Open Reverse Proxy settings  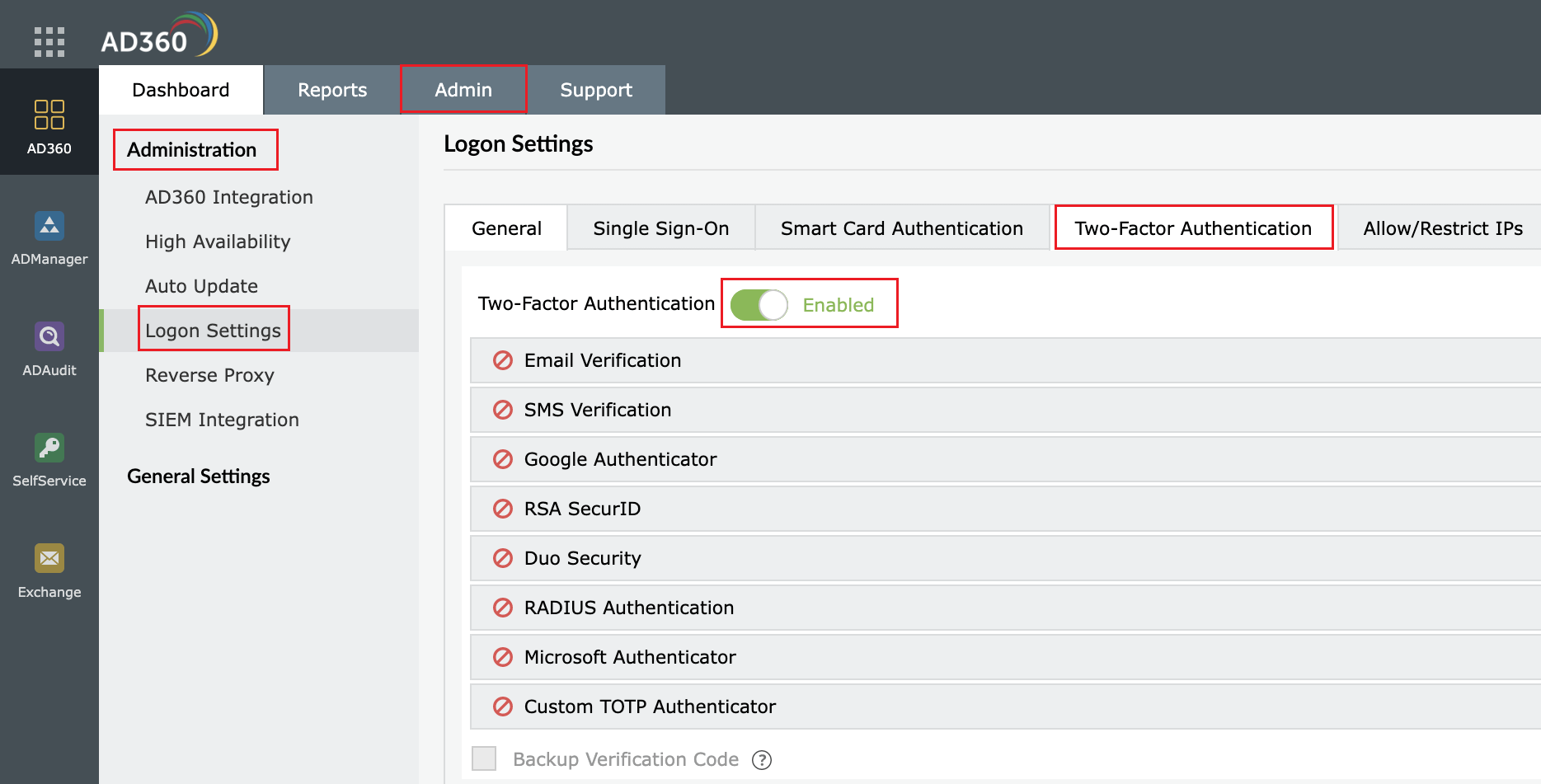point(209,375)
